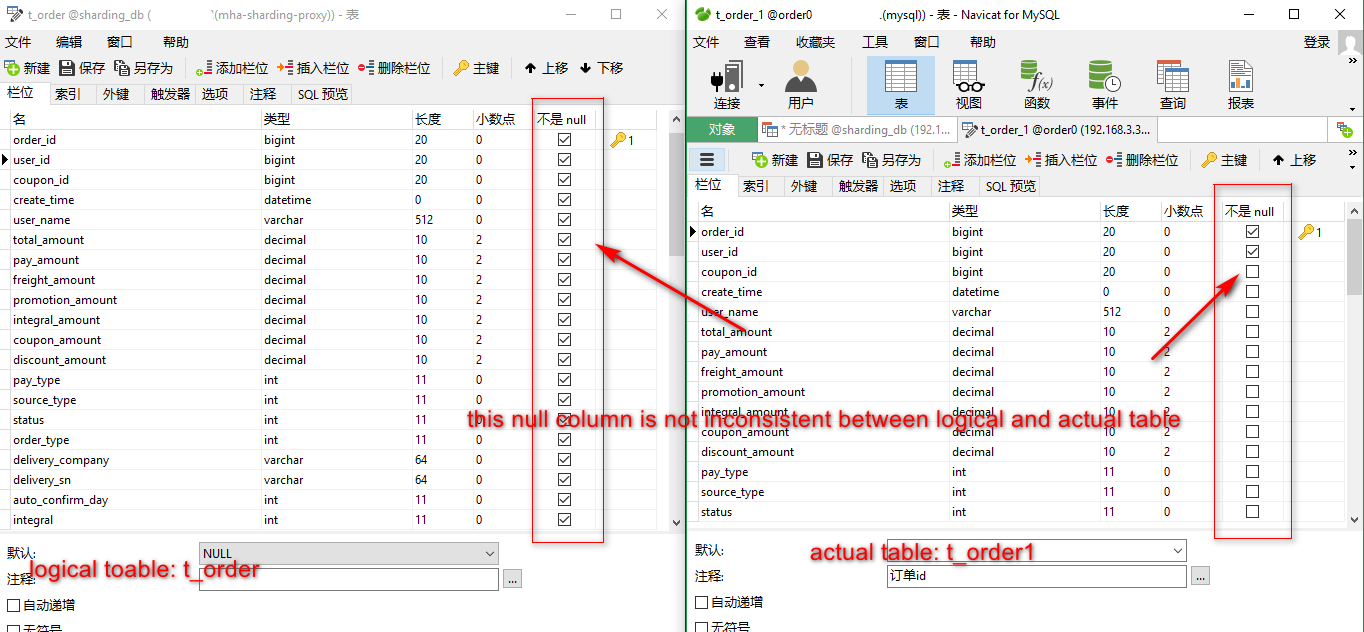This screenshot has height=632, width=1364.
Task: Switch to 触发器 tab in the left window
Action: [170, 94]
